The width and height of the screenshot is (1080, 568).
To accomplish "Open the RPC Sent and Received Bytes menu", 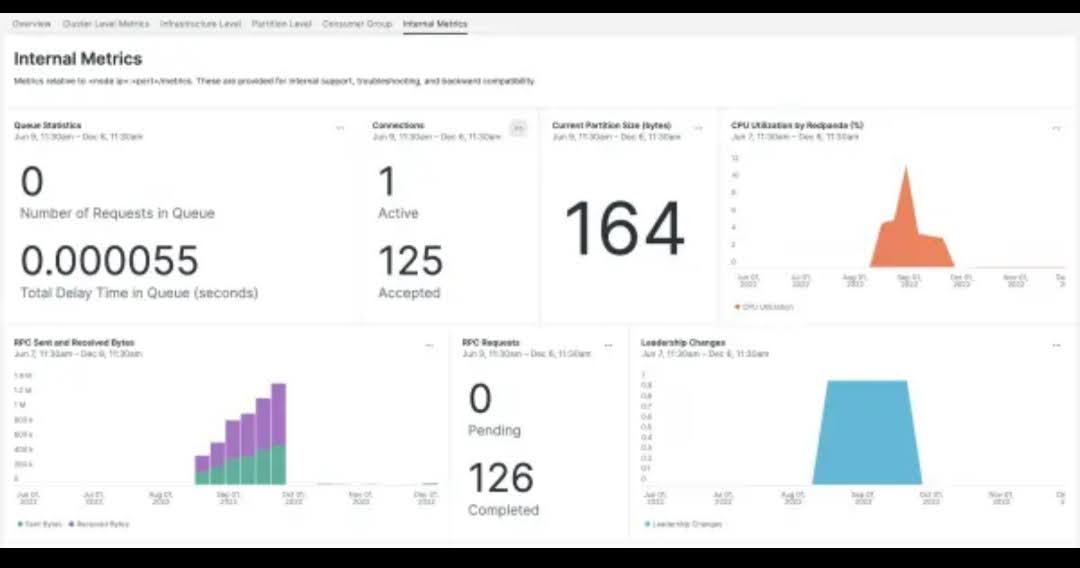I will (429, 345).
